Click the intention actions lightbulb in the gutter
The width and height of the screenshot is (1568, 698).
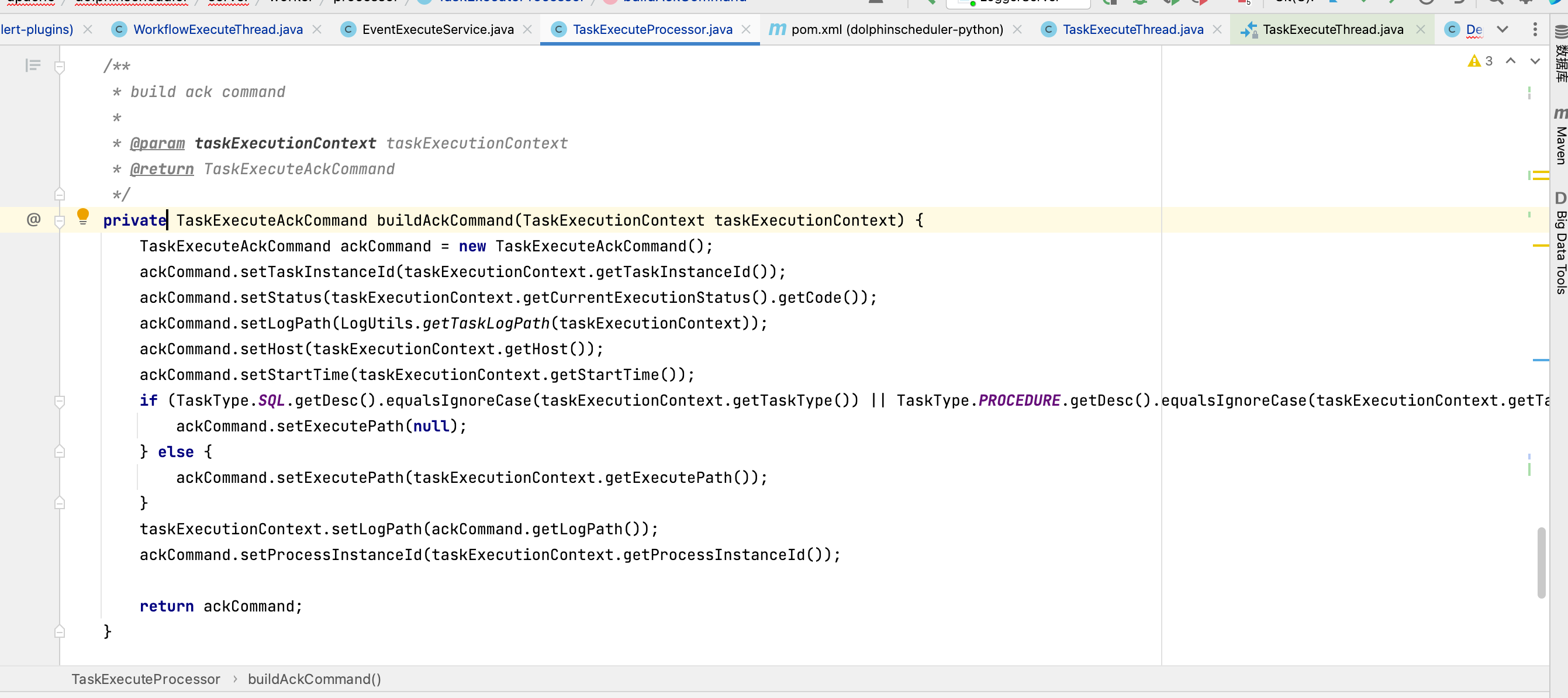pos(84,216)
